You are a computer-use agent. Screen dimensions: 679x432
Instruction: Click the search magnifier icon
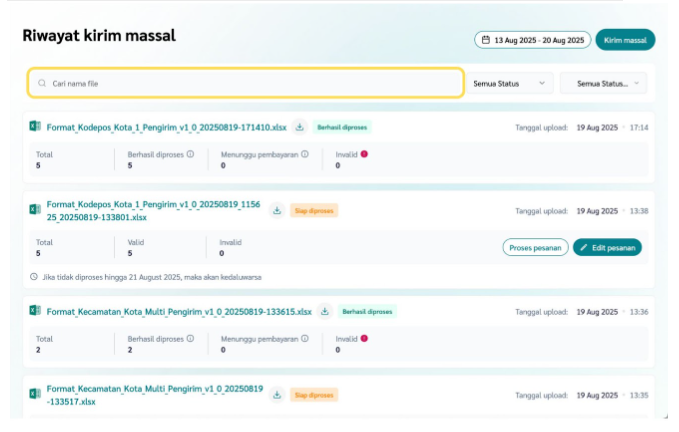(42, 83)
